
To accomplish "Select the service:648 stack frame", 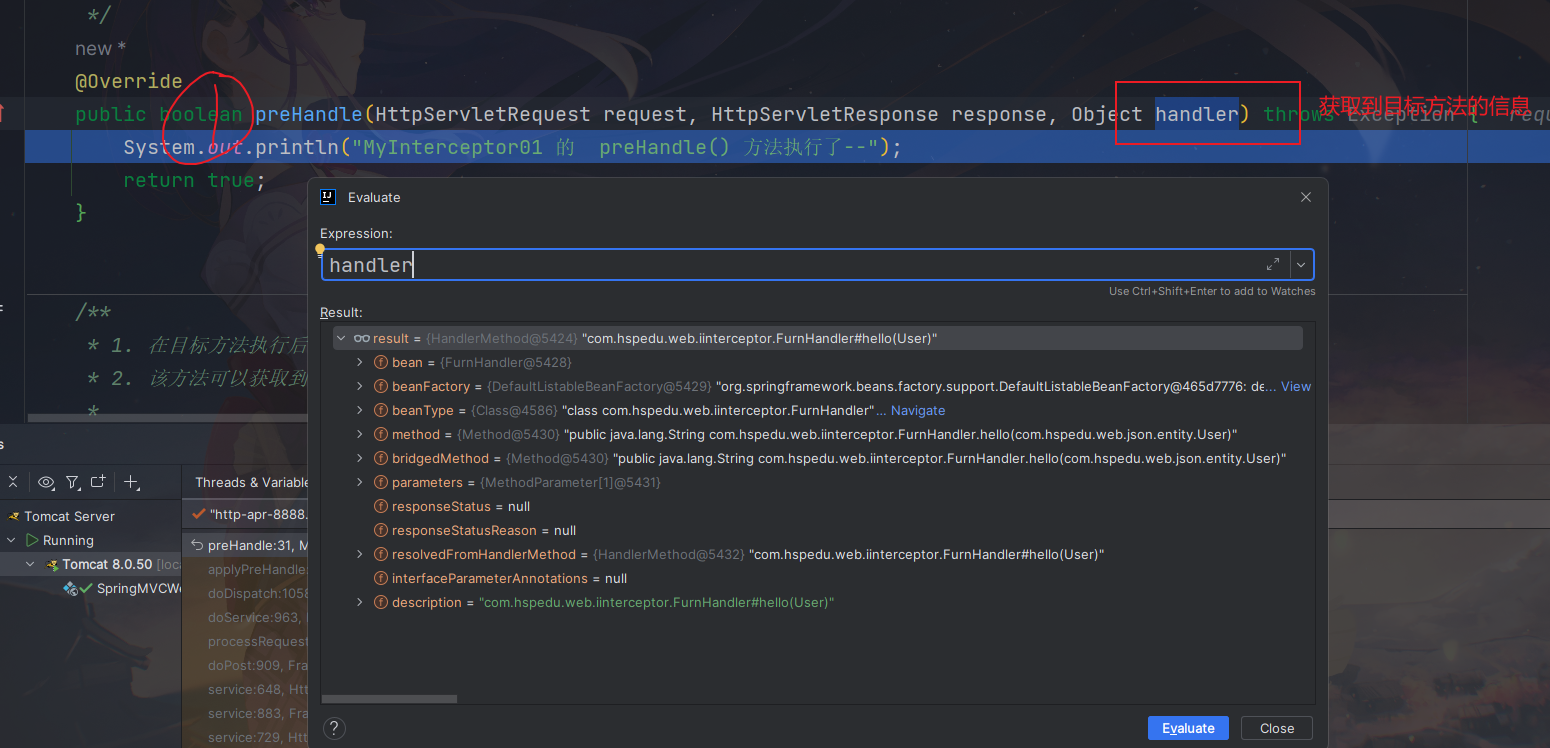I will (257, 689).
